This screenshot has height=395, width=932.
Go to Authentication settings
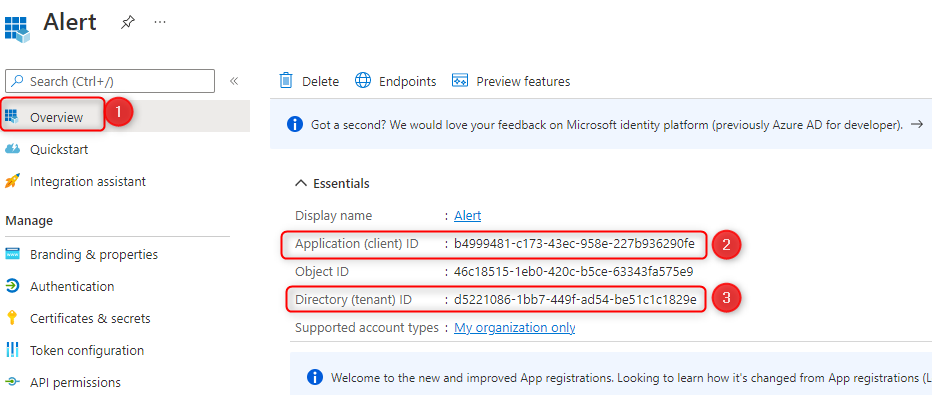72,286
